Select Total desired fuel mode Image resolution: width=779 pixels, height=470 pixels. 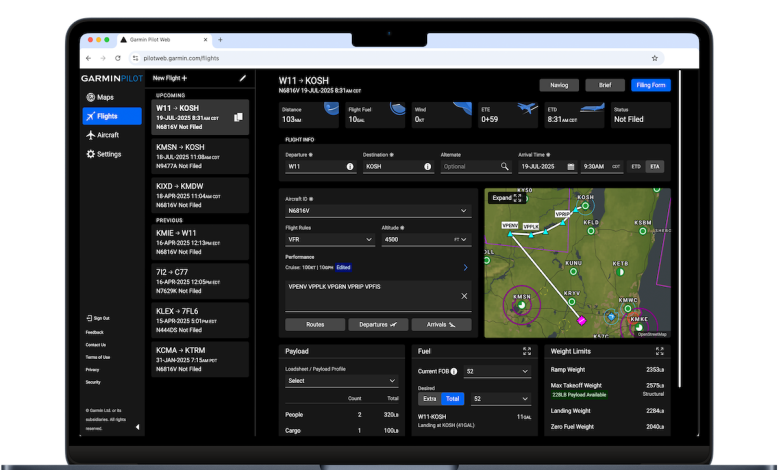[452, 399]
